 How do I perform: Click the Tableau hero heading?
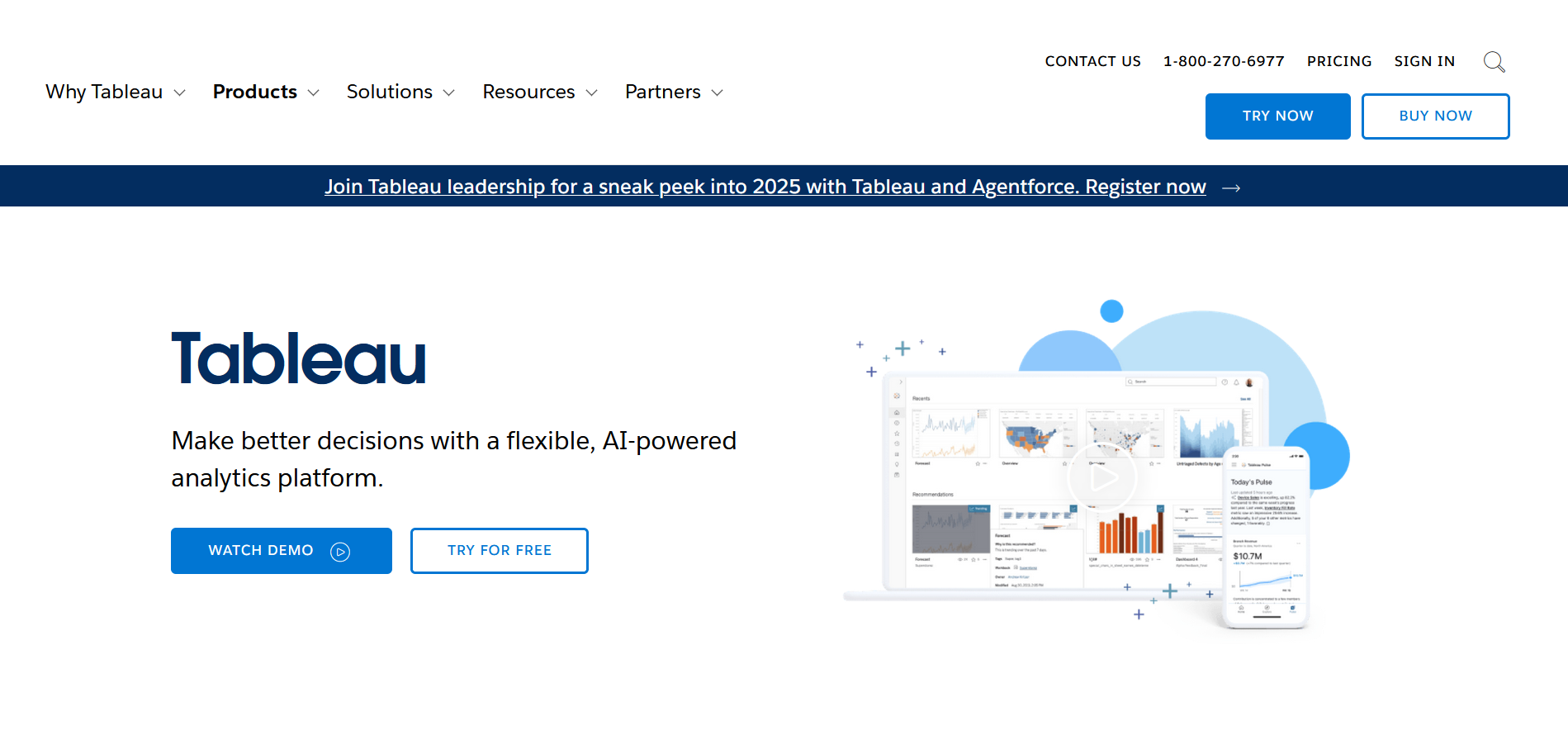(298, 359)
